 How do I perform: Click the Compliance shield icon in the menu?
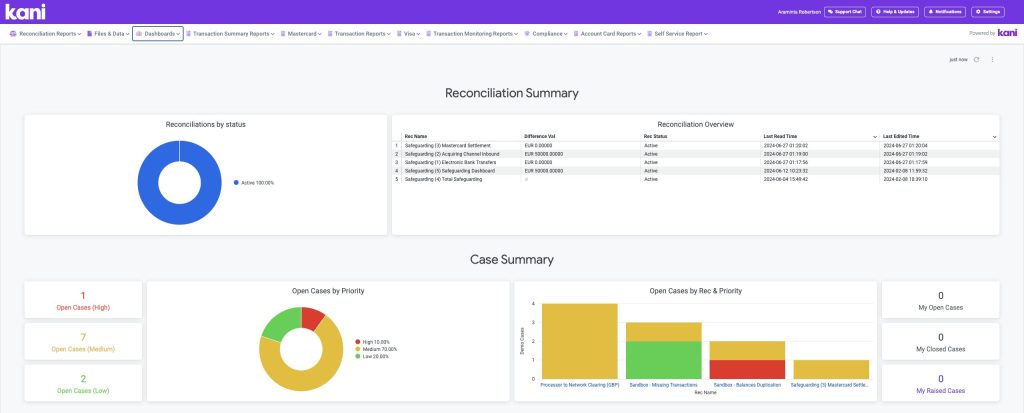tap(527, 34)
